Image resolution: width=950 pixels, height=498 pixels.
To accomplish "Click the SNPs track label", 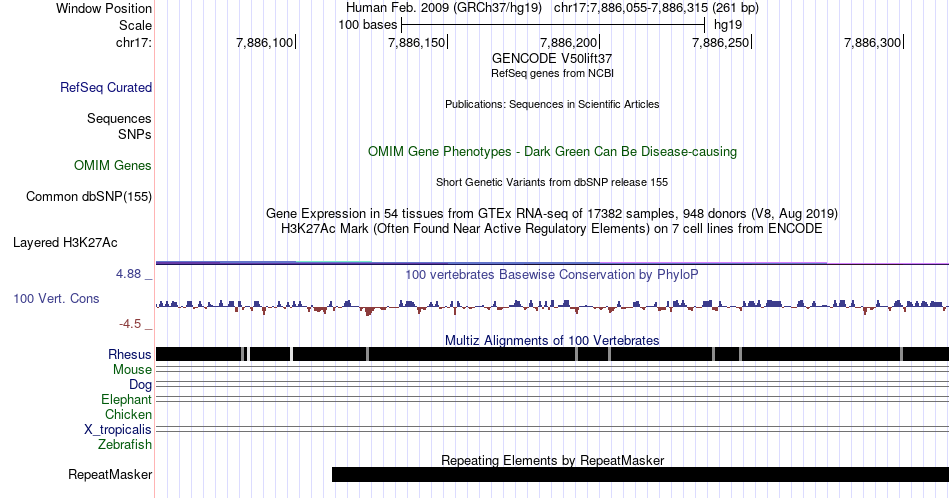I will point(135,134).
